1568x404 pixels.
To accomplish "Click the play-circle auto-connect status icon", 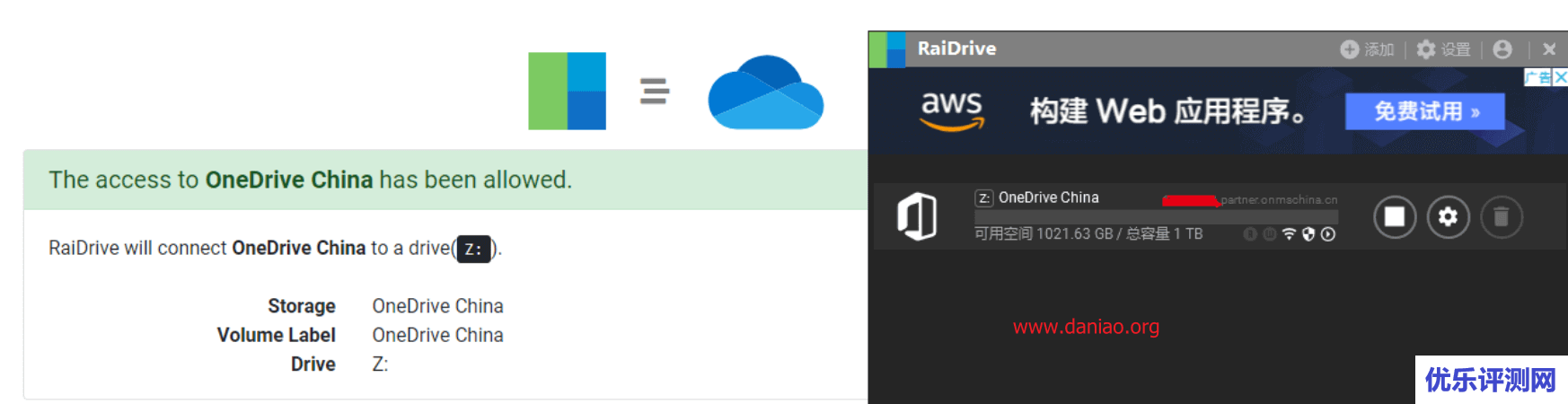I will tap(1328, 234).
